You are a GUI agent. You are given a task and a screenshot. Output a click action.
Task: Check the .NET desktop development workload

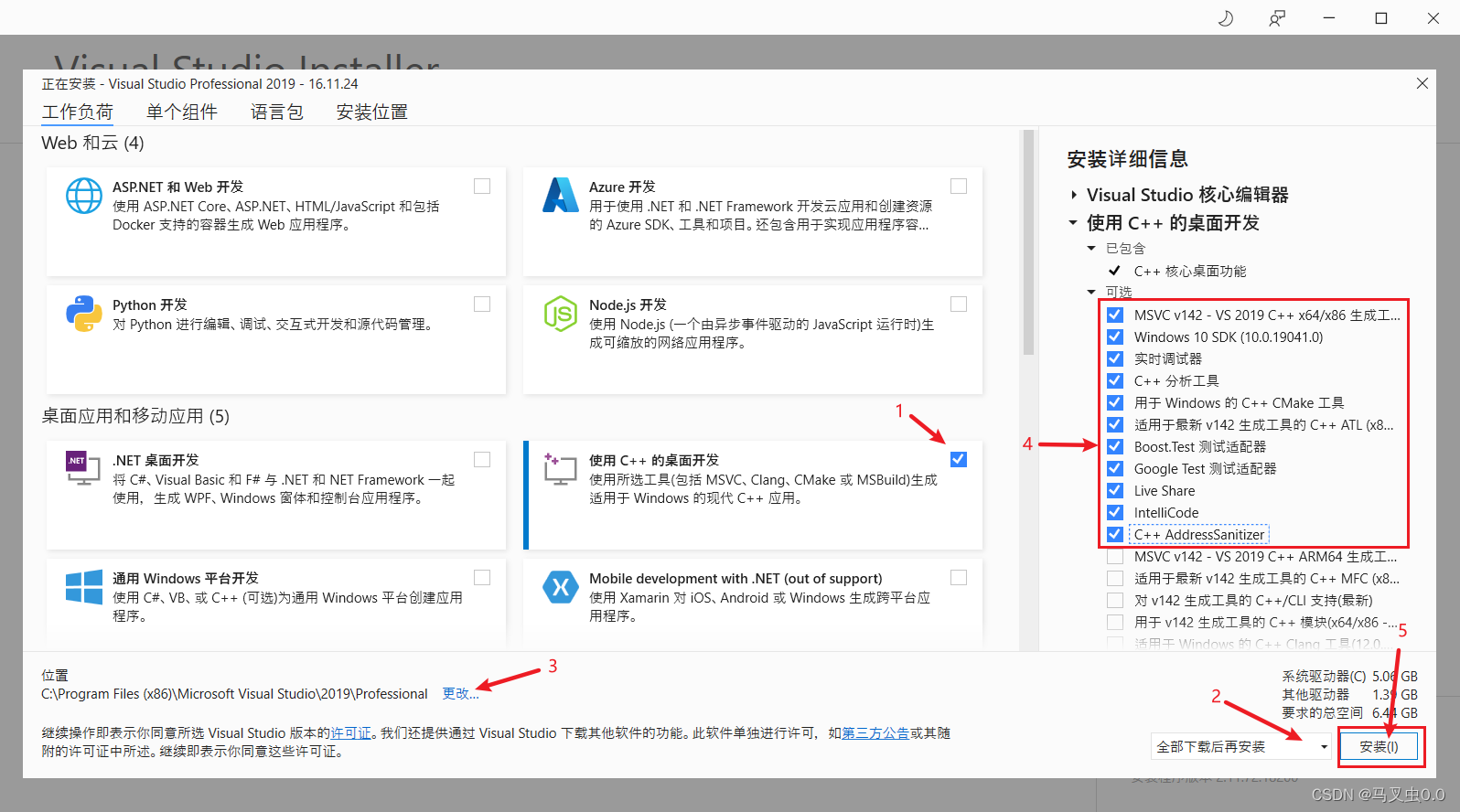click(x=482, y=459)
